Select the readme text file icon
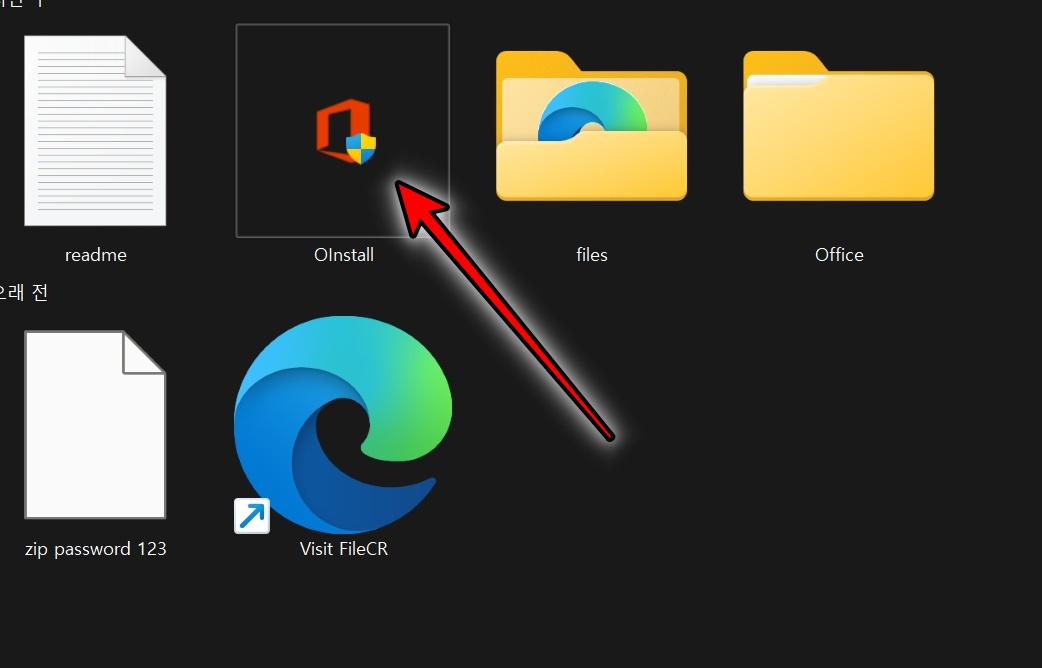The image size is (1042, 668). click(x=95, y=131)
